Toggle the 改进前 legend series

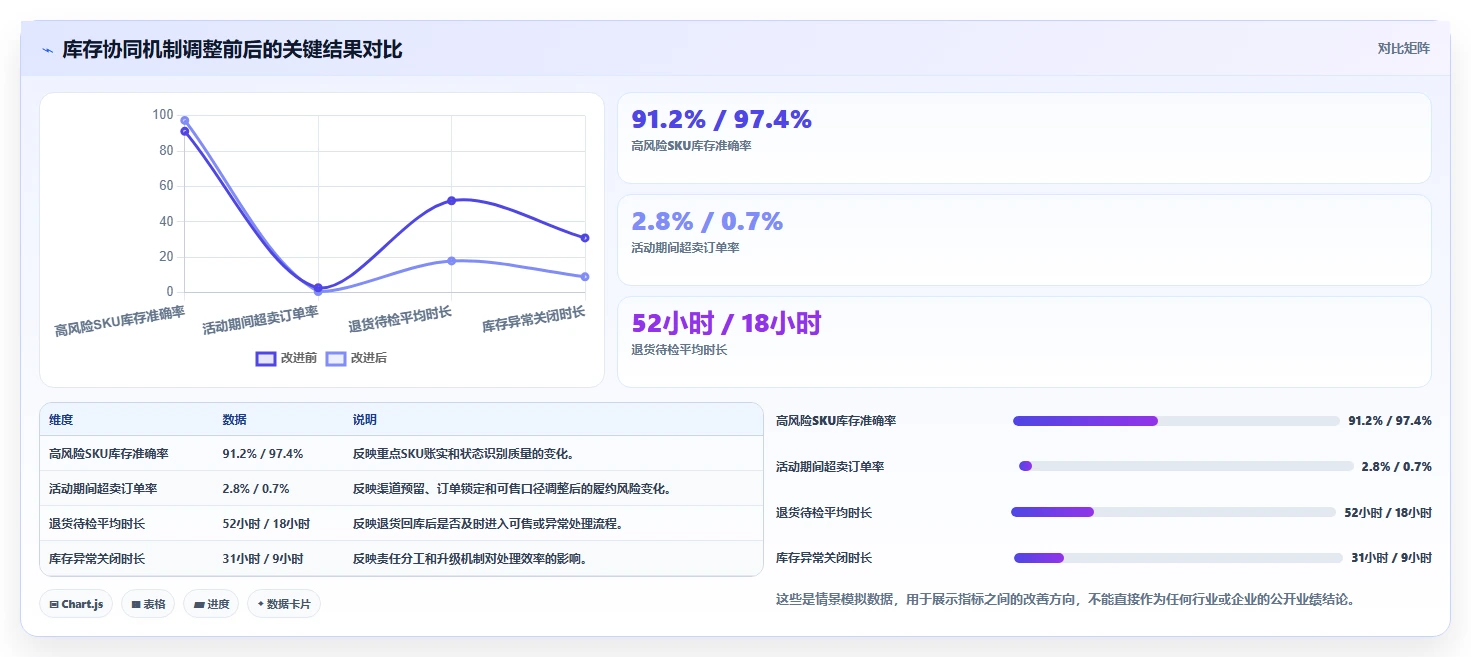[x=287, y=358]
